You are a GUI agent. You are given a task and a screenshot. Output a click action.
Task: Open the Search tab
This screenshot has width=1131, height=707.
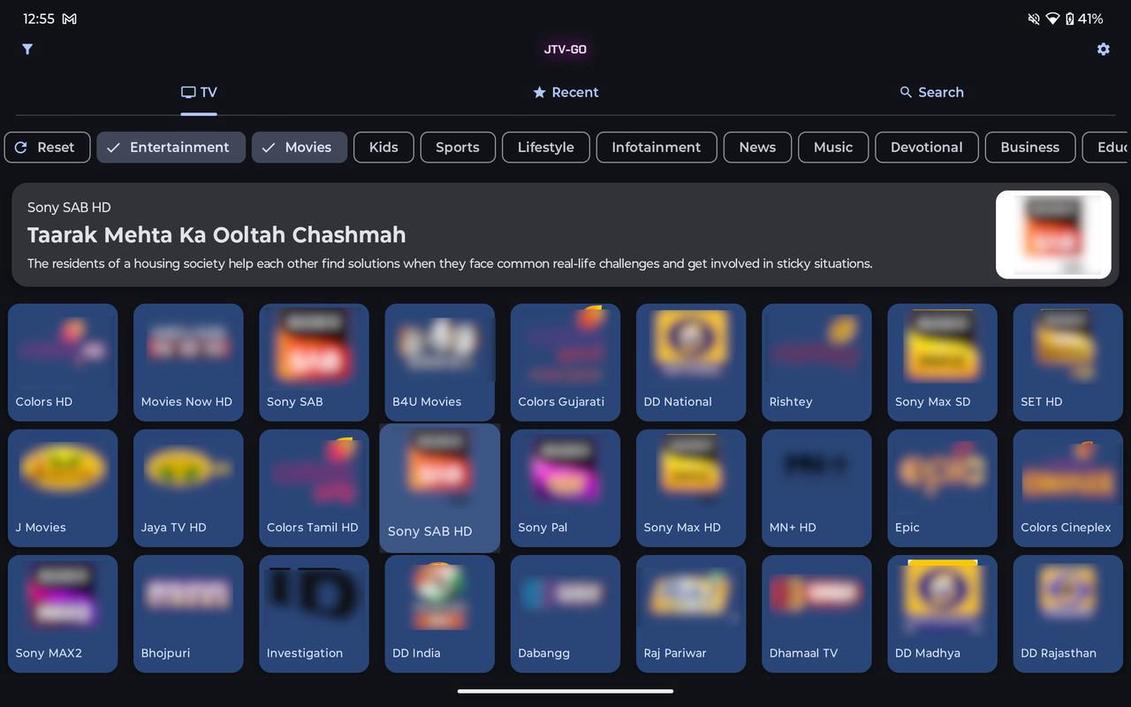click(x=931, y=92)
